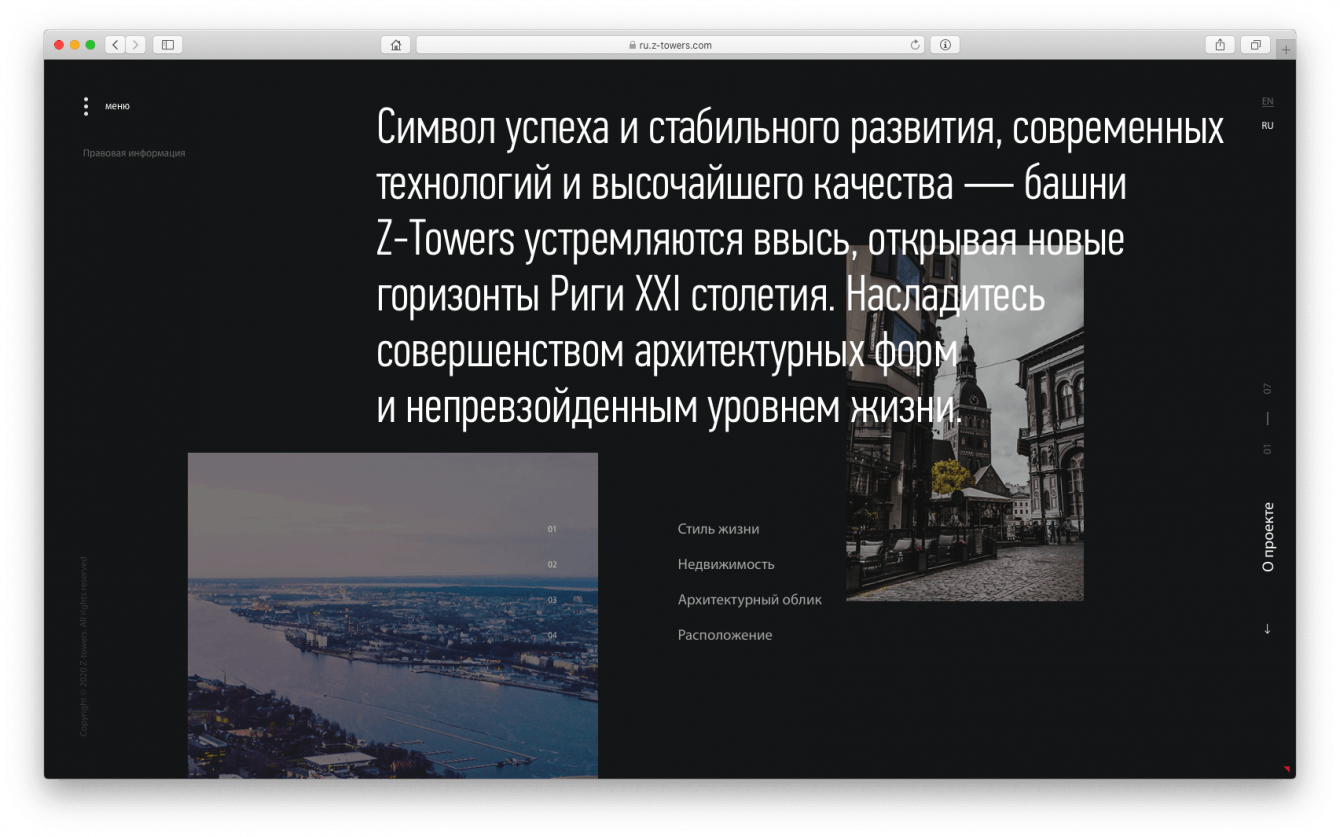Click the page counter number 07

click(1267, 388)
